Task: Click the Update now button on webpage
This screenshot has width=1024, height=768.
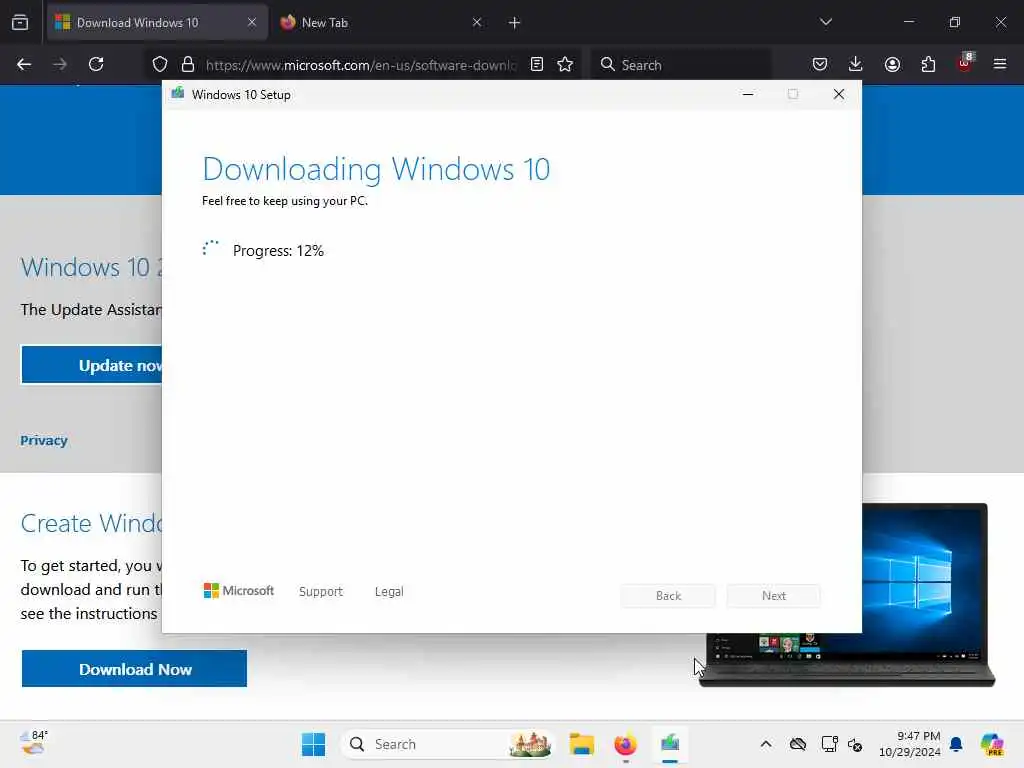Action: click(91, 365)
